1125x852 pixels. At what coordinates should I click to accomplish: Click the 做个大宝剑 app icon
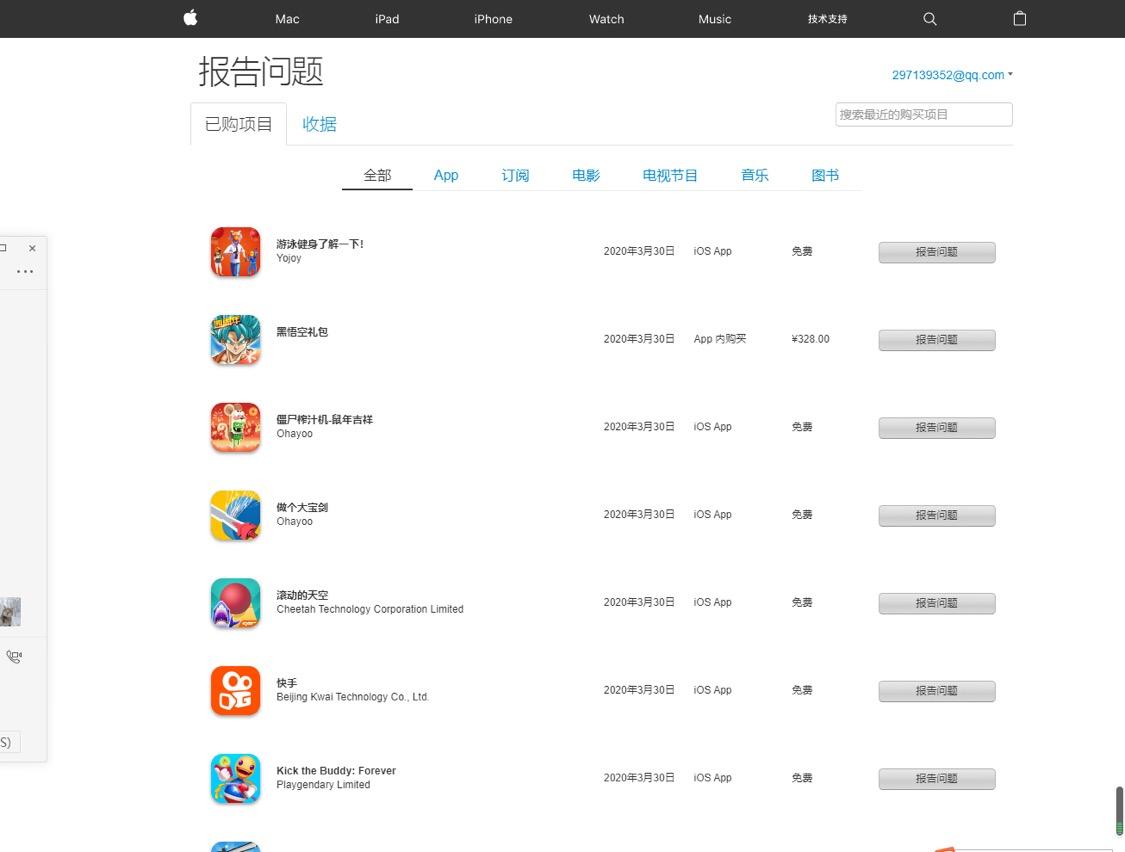point(235,515)
